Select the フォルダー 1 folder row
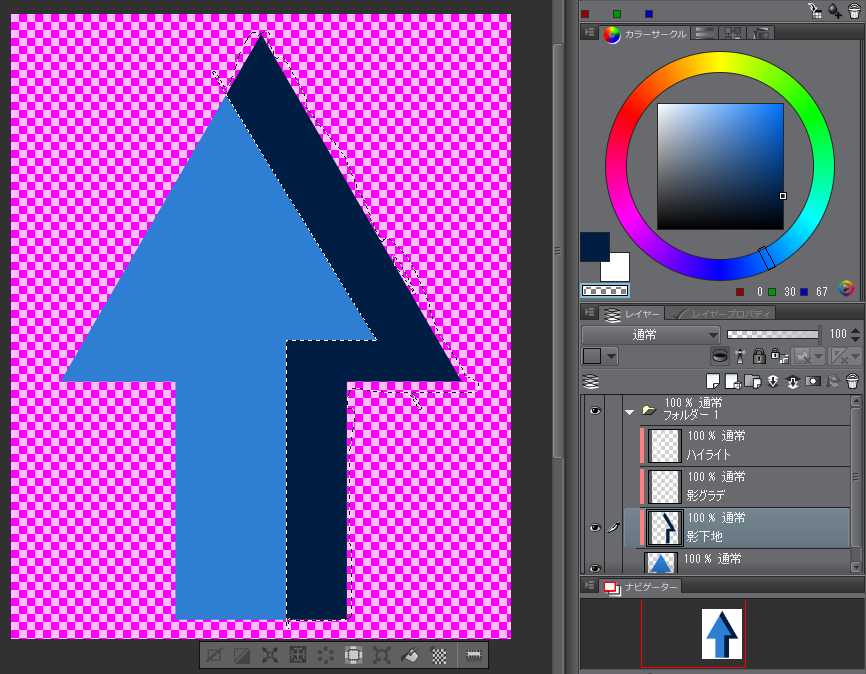 pos(736,409)
